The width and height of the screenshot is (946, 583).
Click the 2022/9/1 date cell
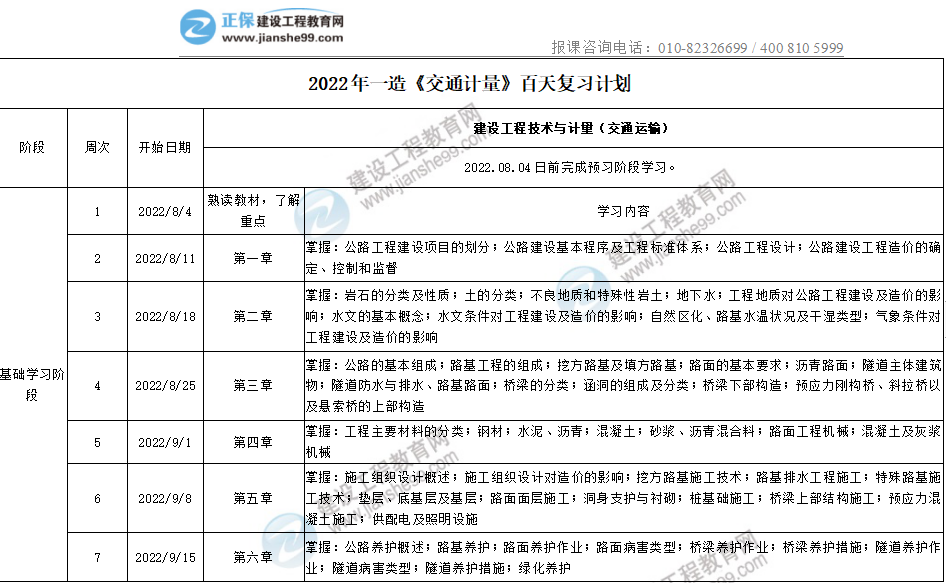click(165, 442)
